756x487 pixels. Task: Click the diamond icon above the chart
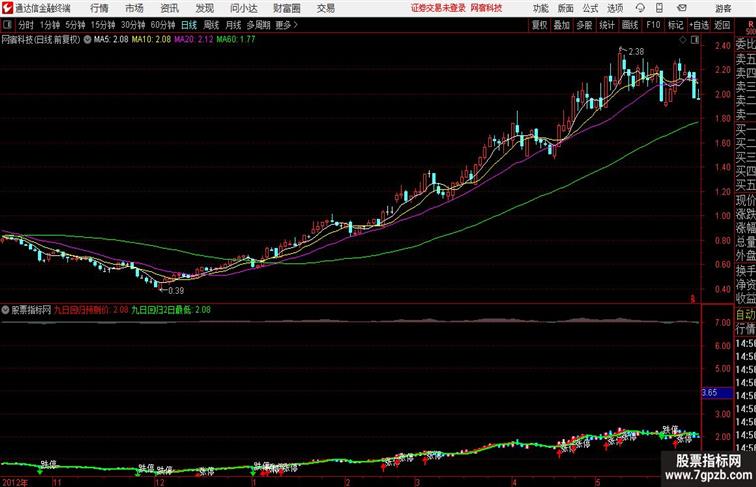pyautogui.click(x=683, y=40)
